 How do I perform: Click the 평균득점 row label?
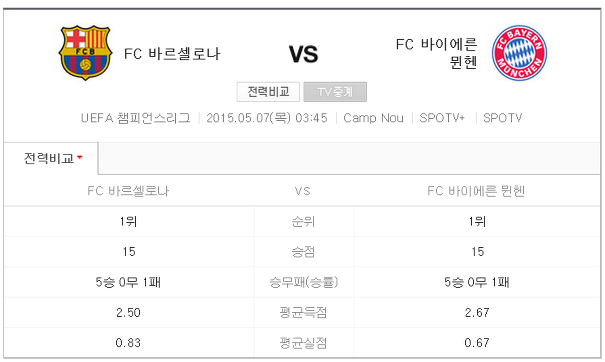coord(303,312)
